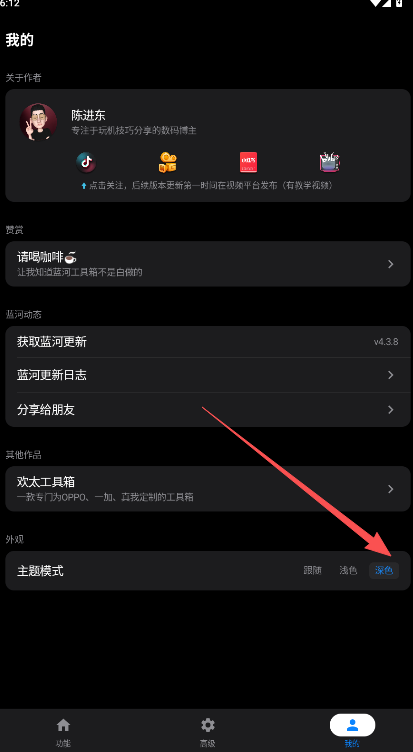Select the 我的 profile tab icon
The width and height of the screenshot is (413, 752).
pyautogui.click(x=352, y=725)
